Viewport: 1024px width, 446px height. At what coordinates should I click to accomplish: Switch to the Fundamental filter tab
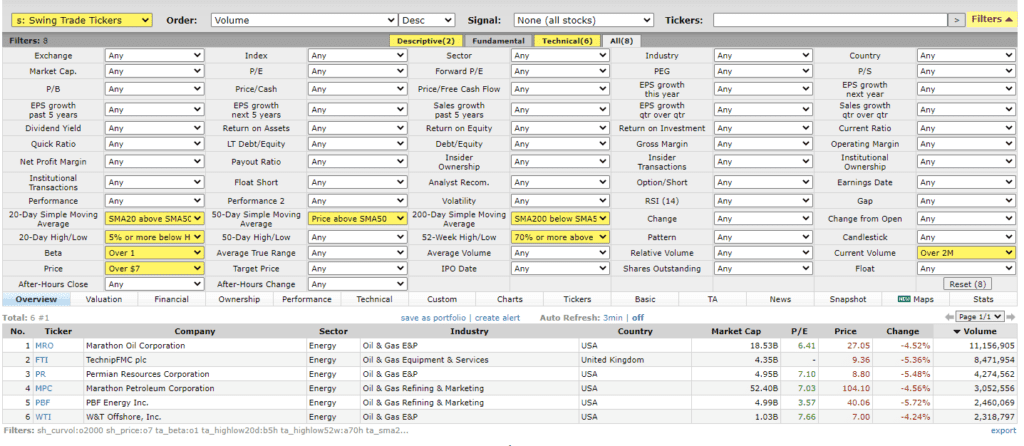coord(498,40)
